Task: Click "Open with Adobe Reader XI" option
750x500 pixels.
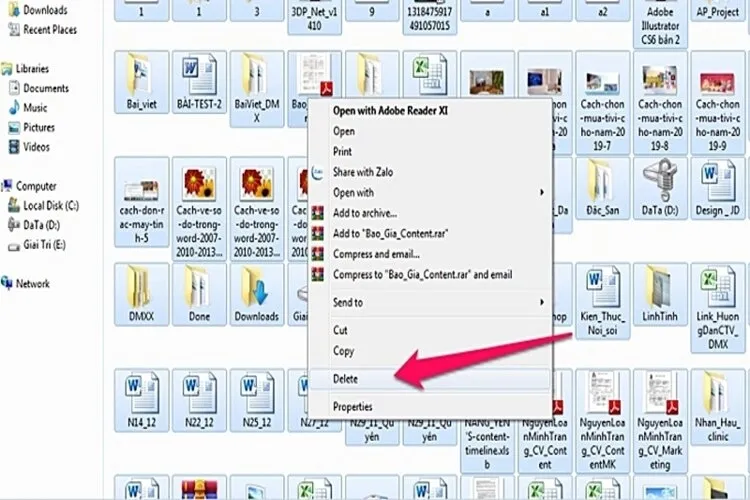Action: pyautogui.click(x=390, y=111)
